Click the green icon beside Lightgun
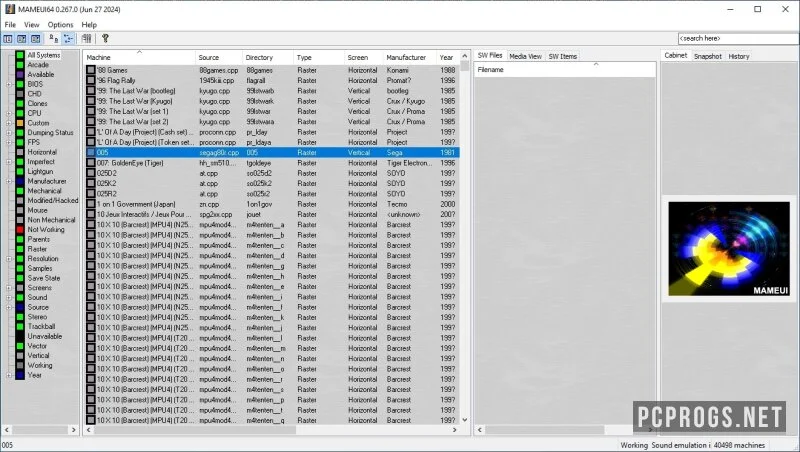800x452 pixels. coord(20,171)
